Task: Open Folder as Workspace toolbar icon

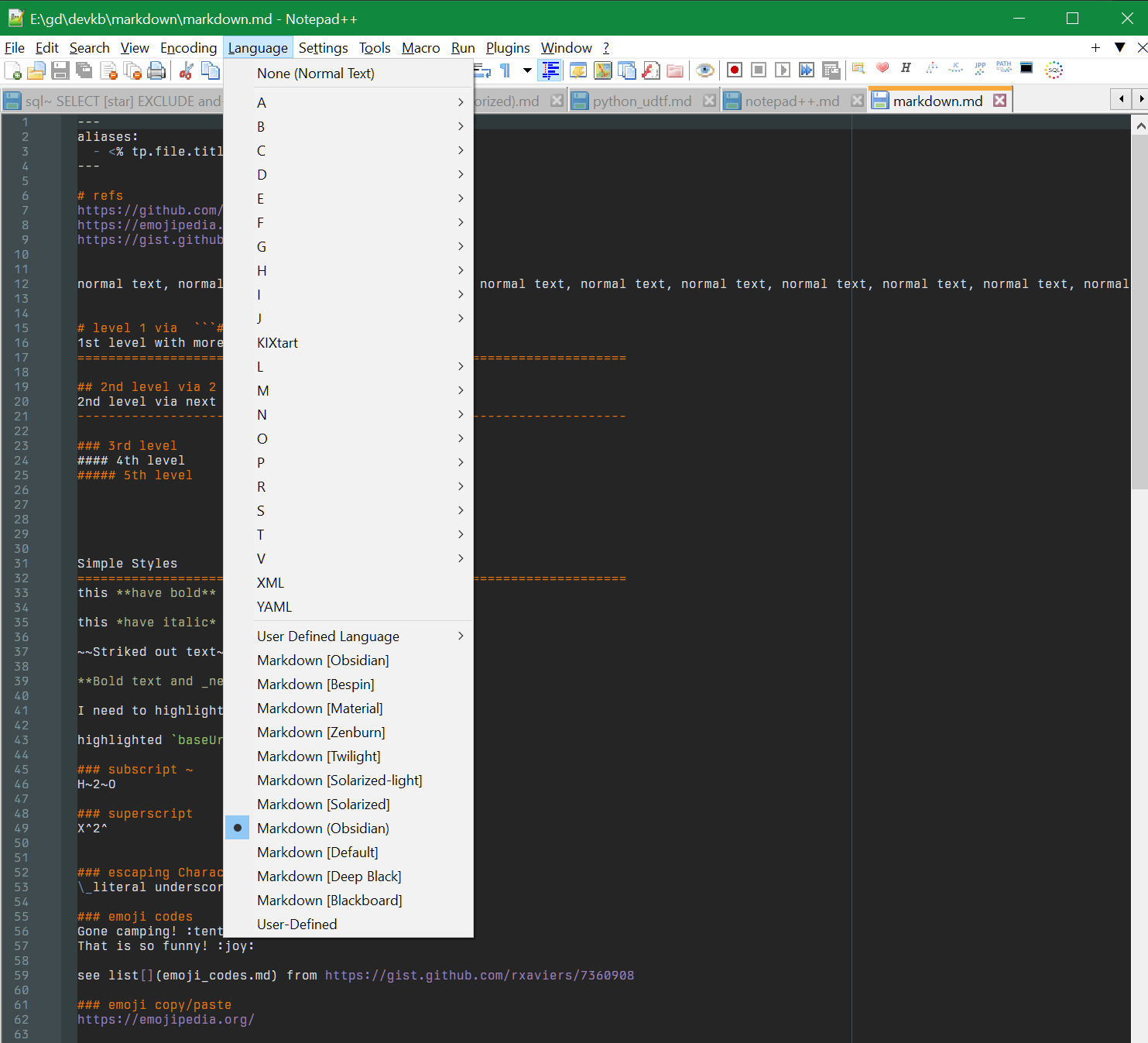Action: 675,70
